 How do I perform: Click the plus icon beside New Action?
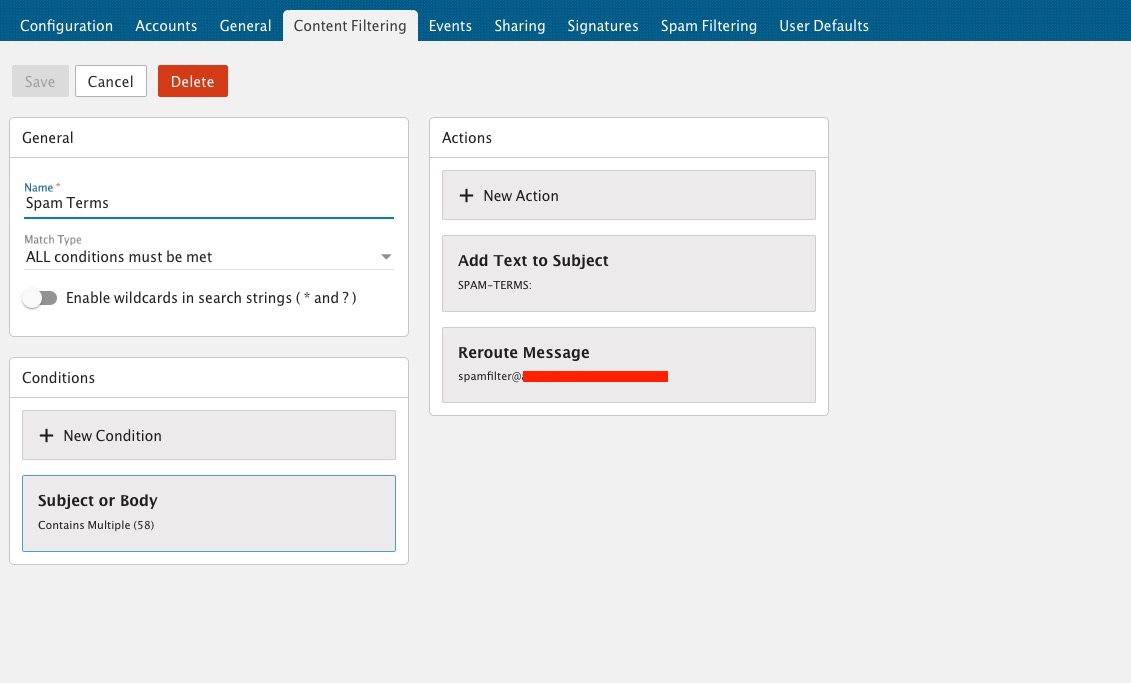466,196
